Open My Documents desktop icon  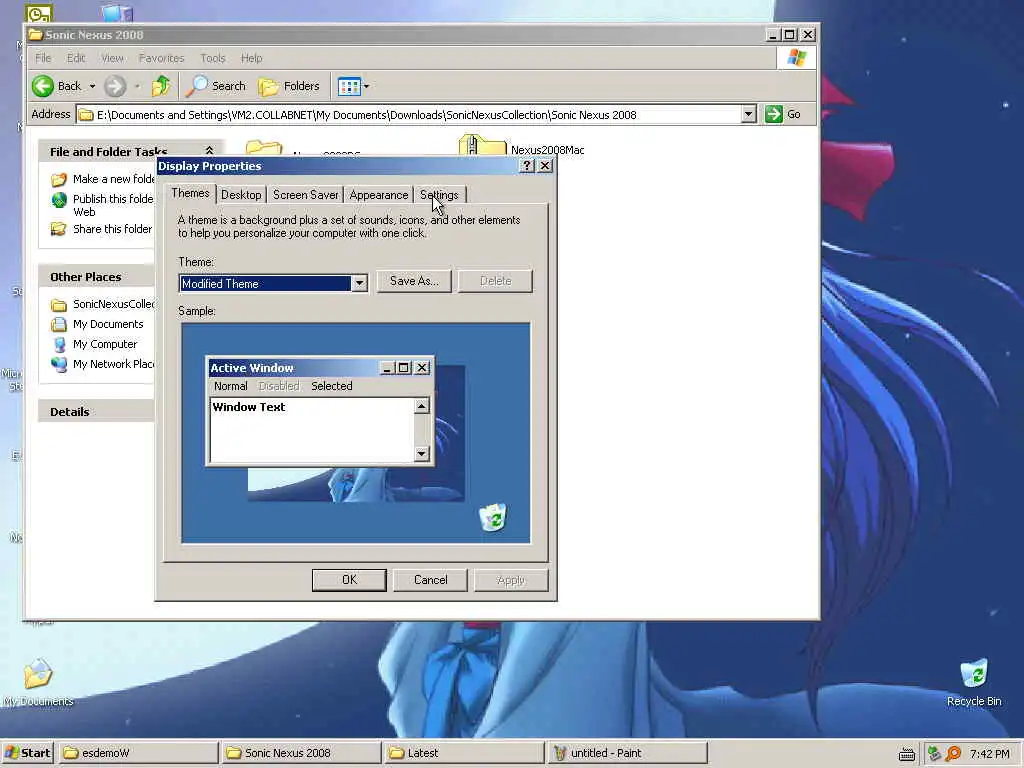(x=38, y=682)
